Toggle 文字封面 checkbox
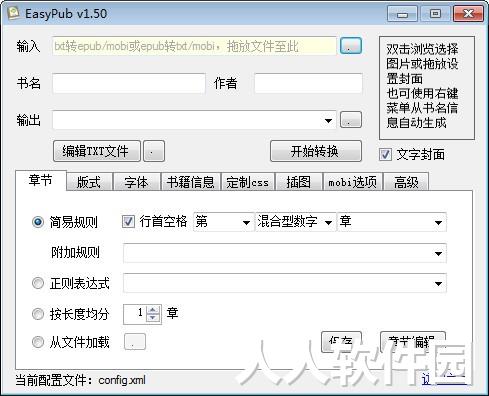The height and width of the screenshot is (396, 489). coord(385,154)
